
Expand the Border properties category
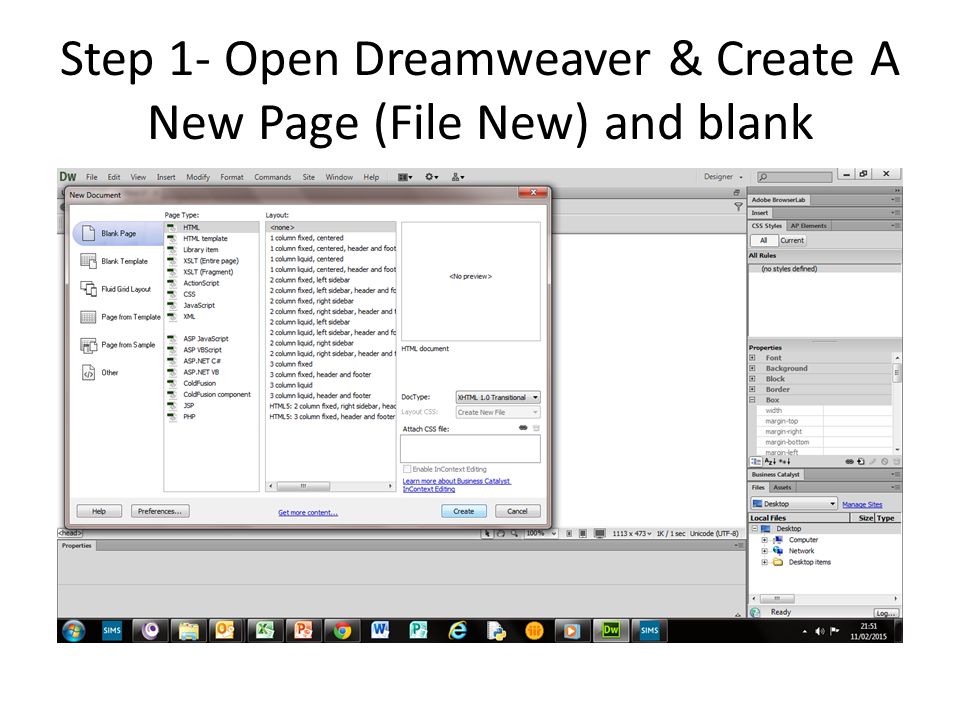(752, 389)
